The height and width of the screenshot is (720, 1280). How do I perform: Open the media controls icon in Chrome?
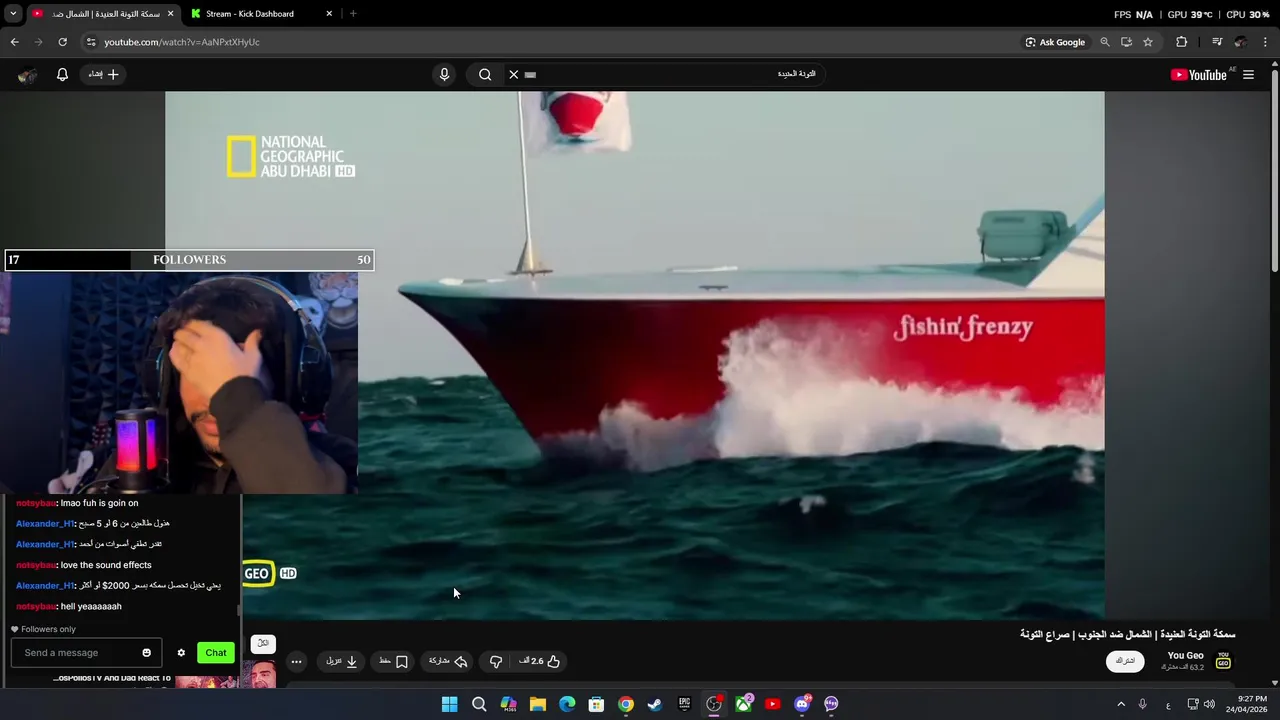[x=1217, y=42]
